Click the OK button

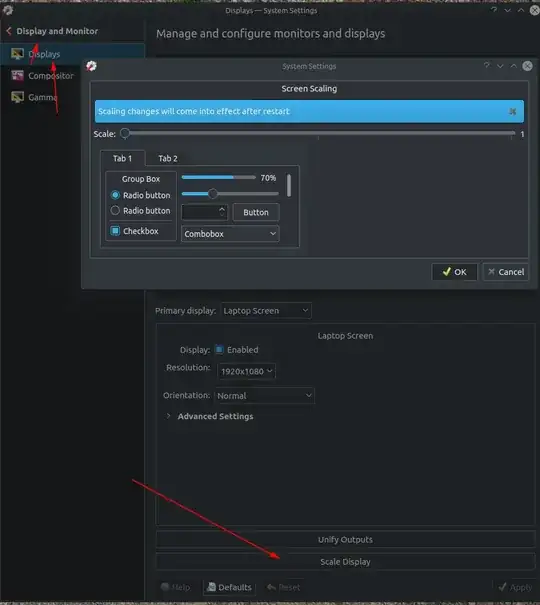(454, 272)
